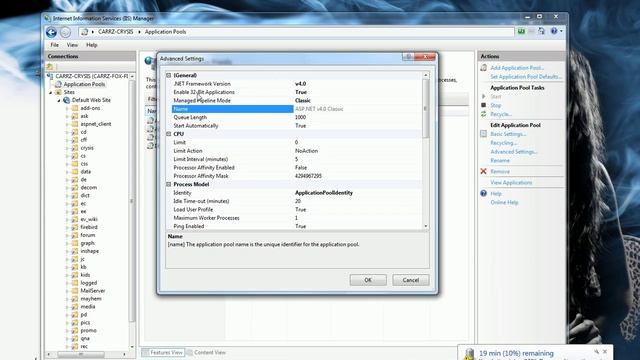
Task: Select the Name property row
Action: (x=297, y=109)
